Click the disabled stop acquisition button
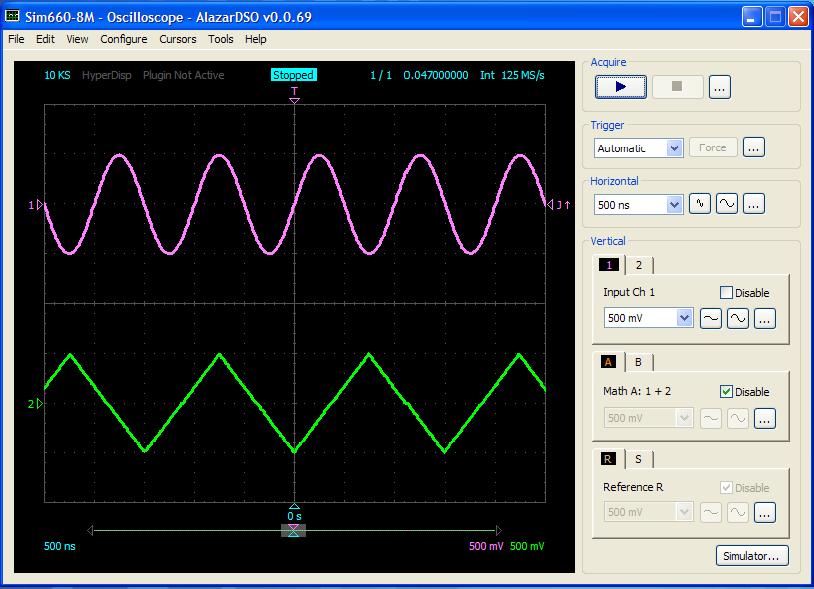Viewport: 814px width, 589px height. point(677,87)
